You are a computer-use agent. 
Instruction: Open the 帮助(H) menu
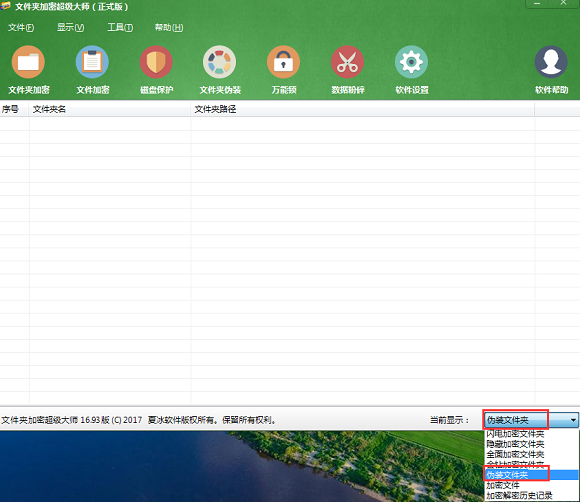point(169,27)
